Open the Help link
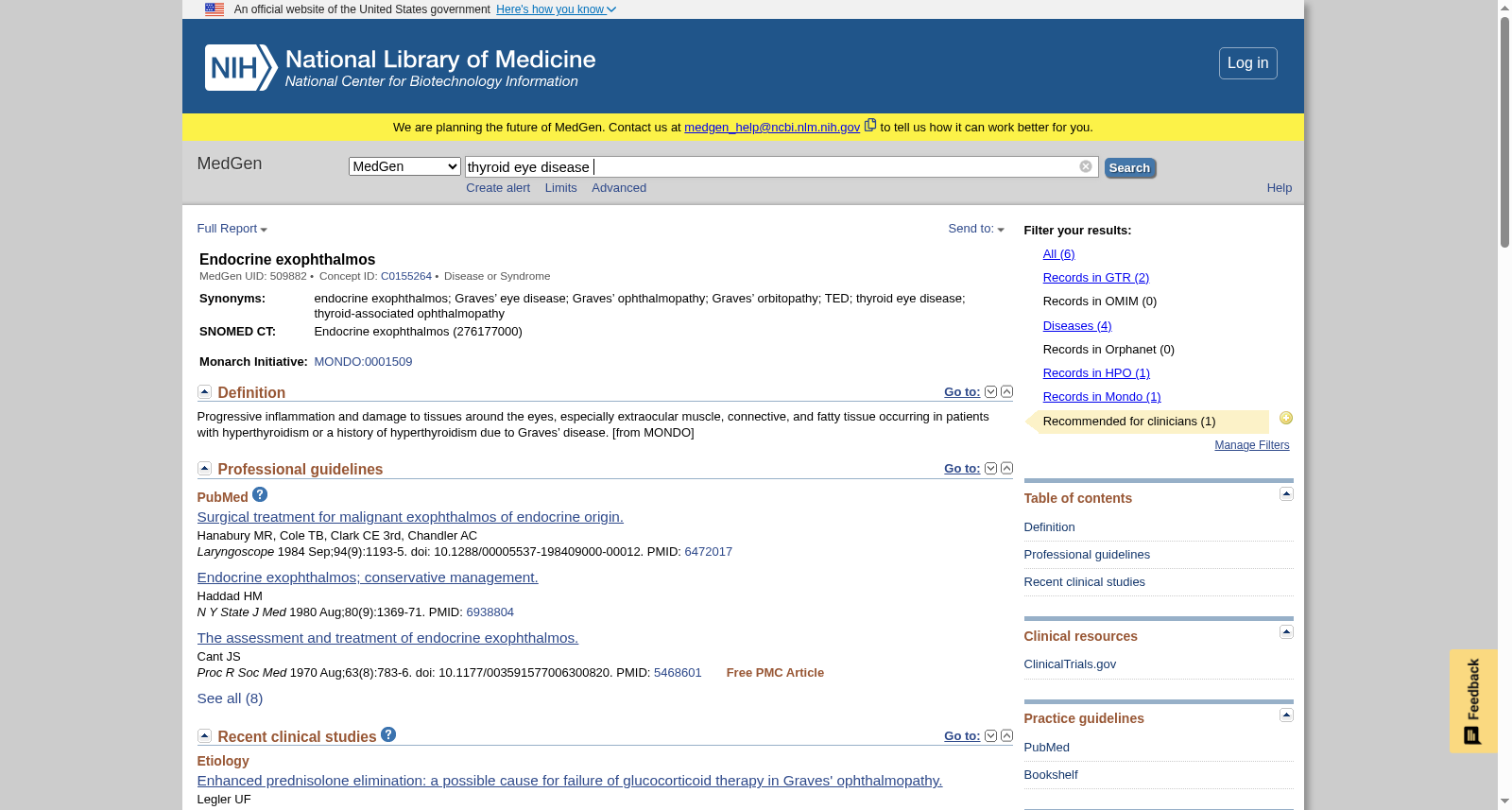Screen dimensions: 1512x810 pos(1280,188)
